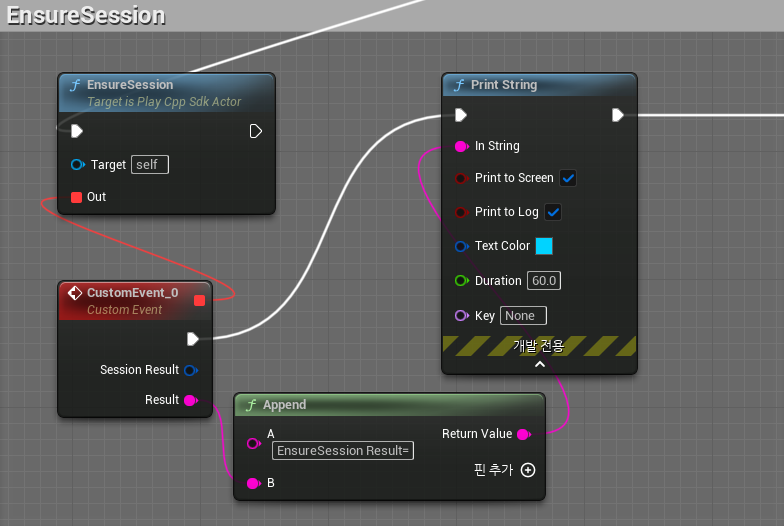Click the EnsureSession exec output pin
Image resolution: width=784 pixels, height=526 pixels.
tap(255, 131)
